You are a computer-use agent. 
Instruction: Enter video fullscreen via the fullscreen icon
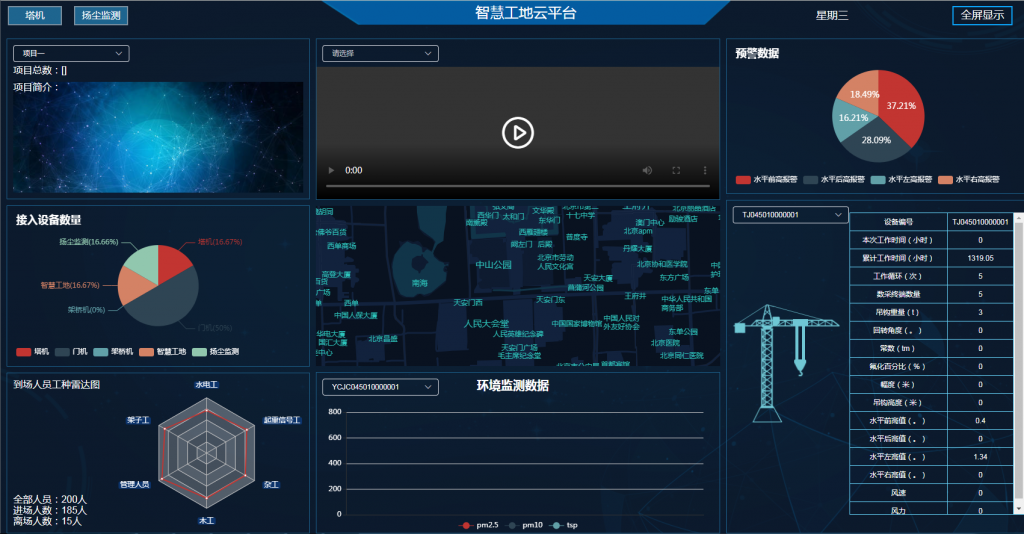pyautogui.click(x=676, y=170)
